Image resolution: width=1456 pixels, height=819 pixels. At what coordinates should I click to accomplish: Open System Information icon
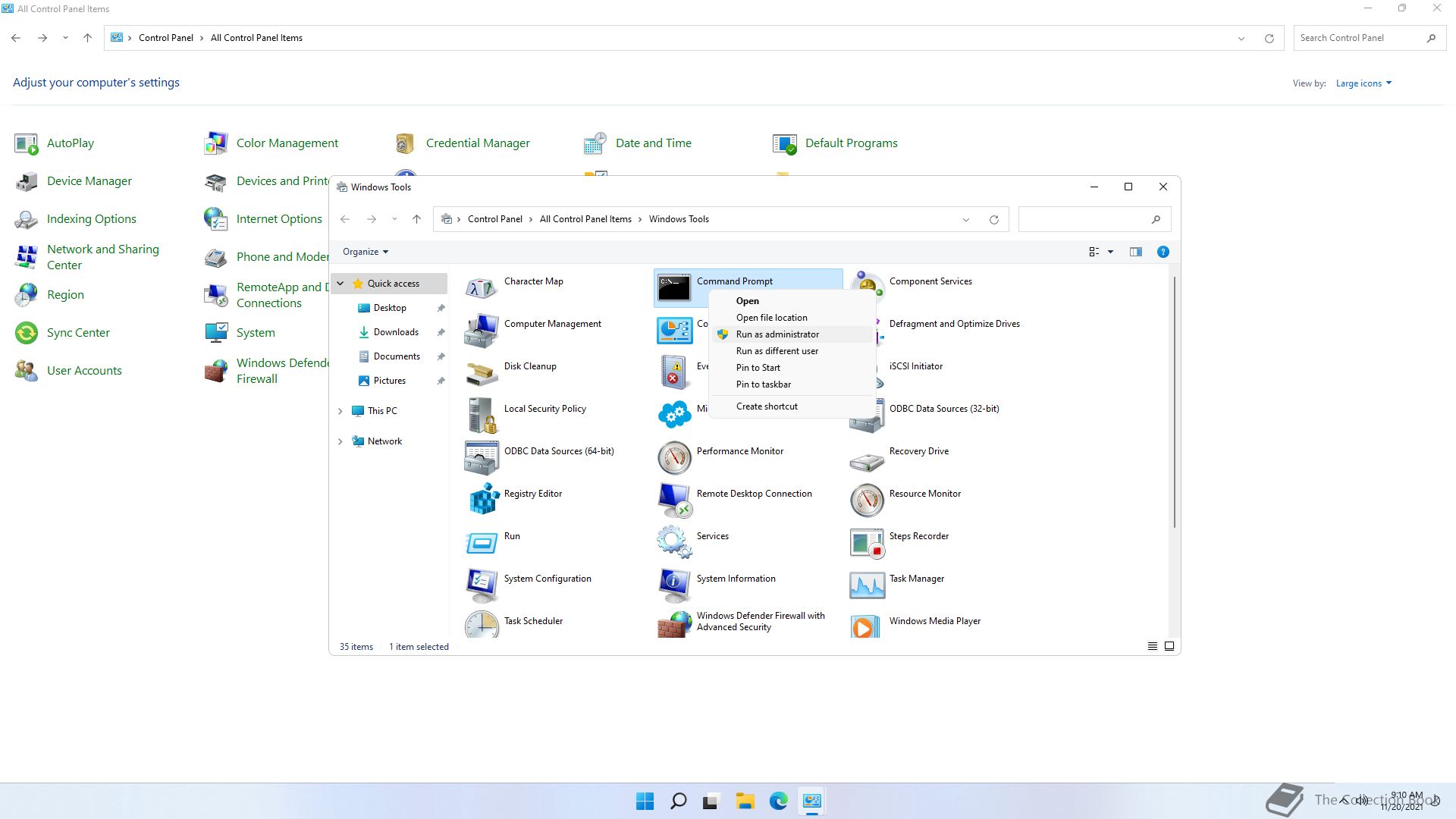674,585
